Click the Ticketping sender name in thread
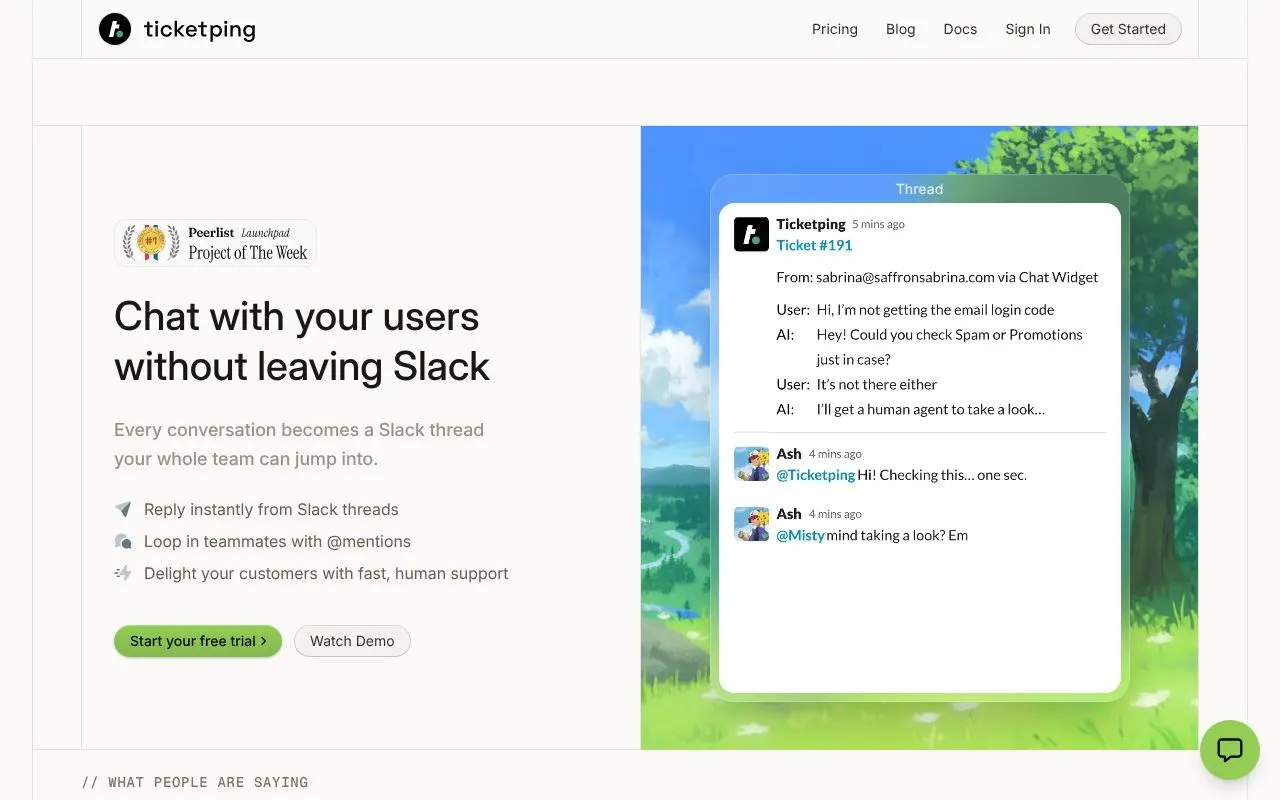The image size is (1280, 800). point(811,224)
